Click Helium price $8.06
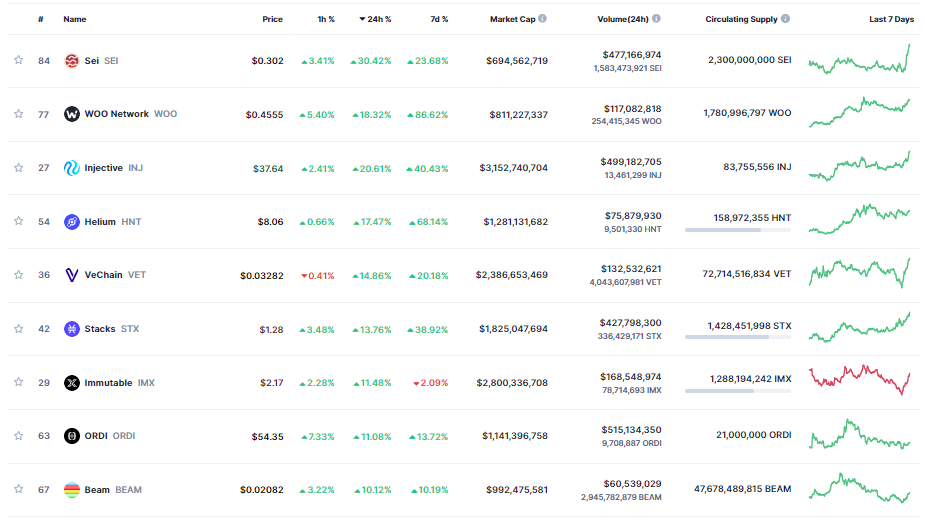925x522 pixels. (x=270, y=222)
